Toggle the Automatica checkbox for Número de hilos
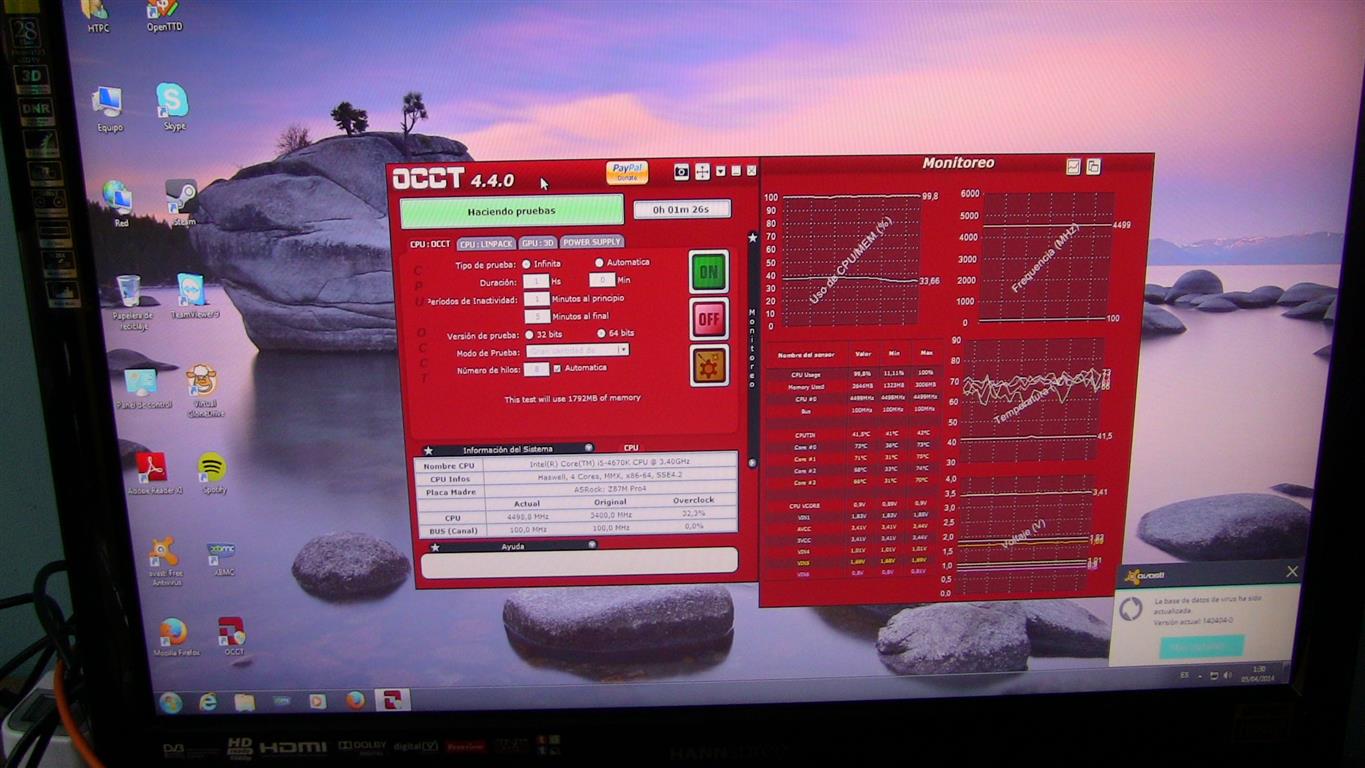 tap(557, 368)
